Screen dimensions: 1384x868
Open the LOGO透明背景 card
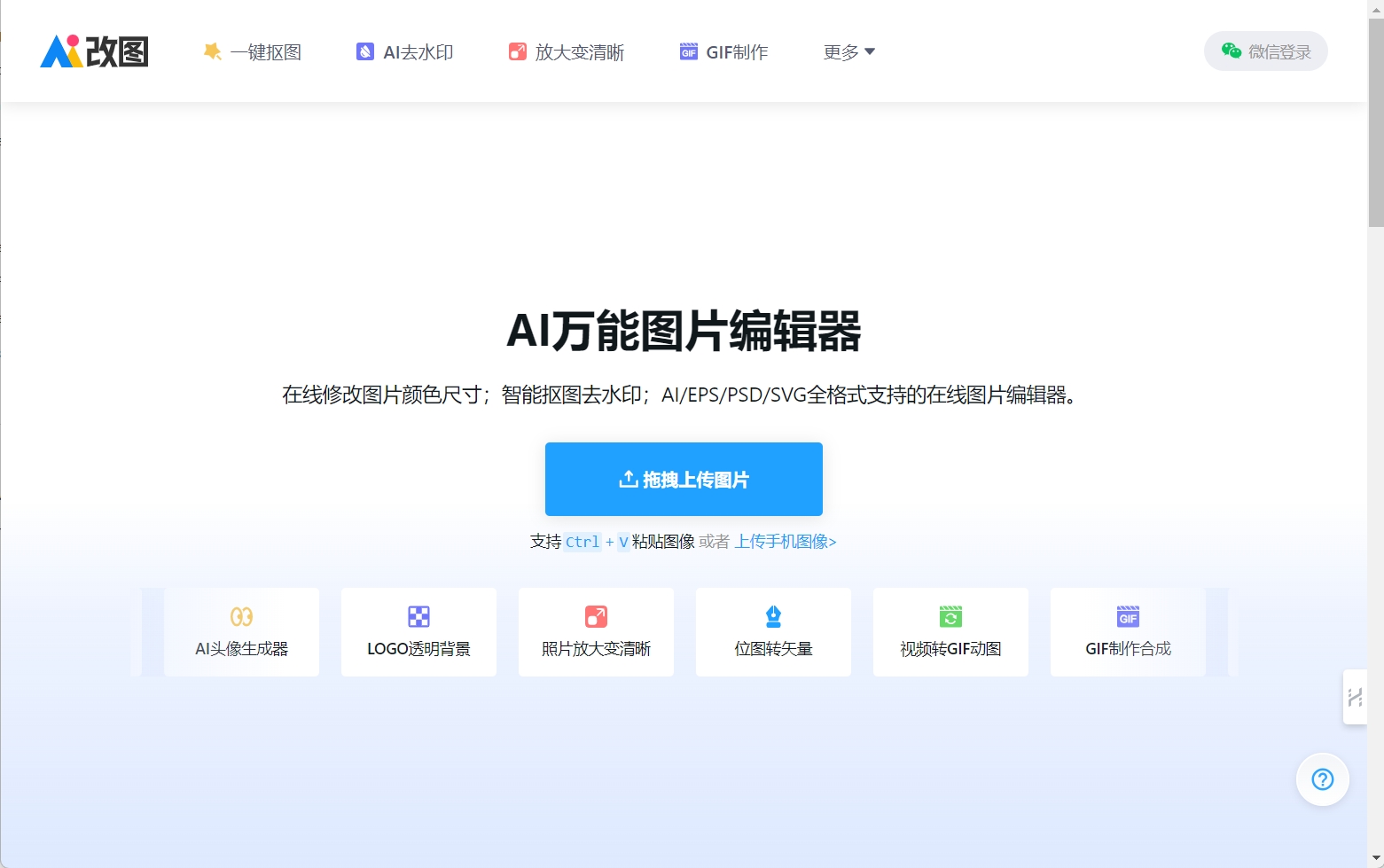point(418,632)
